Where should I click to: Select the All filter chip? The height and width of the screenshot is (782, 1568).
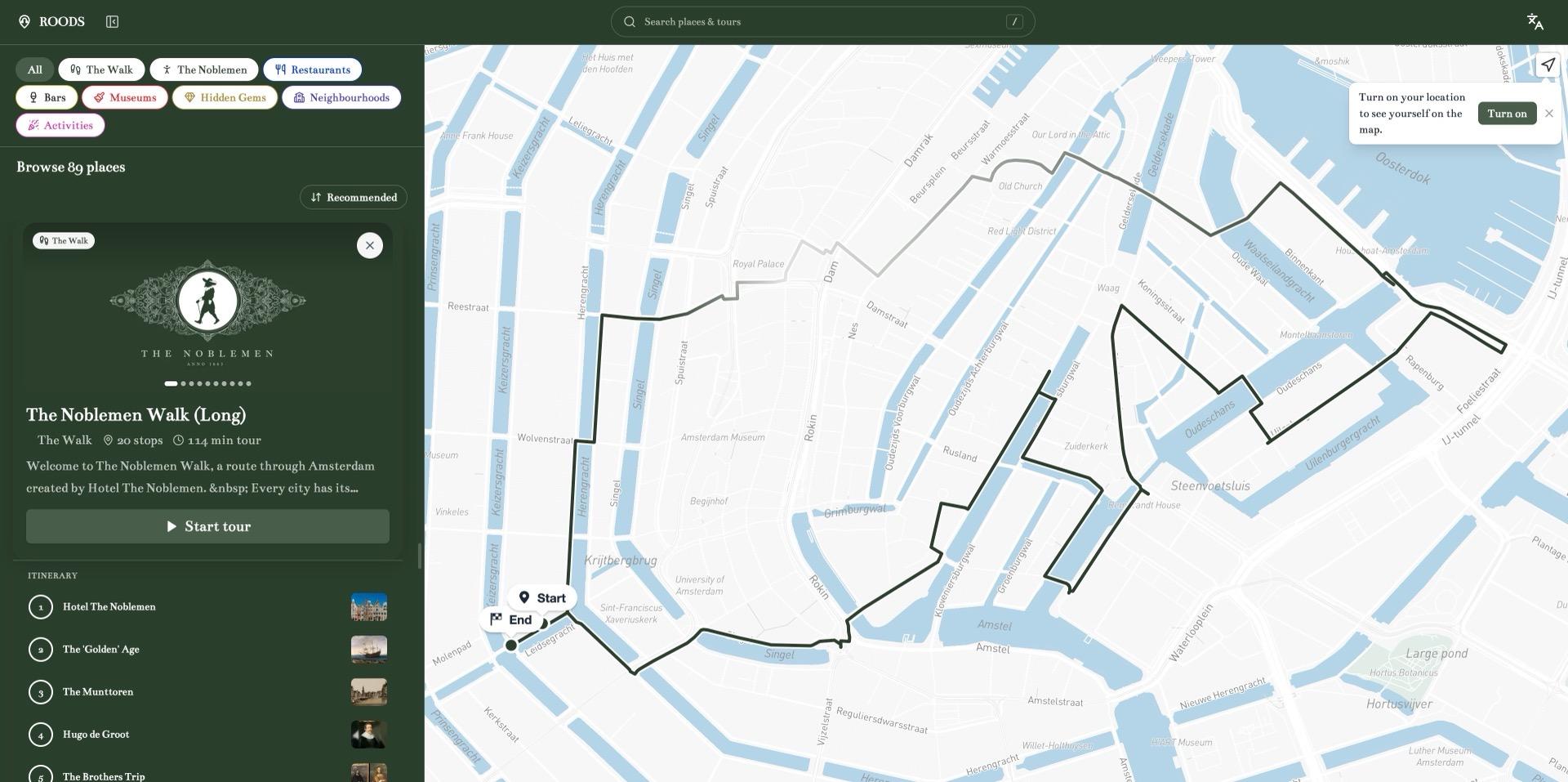35,69
